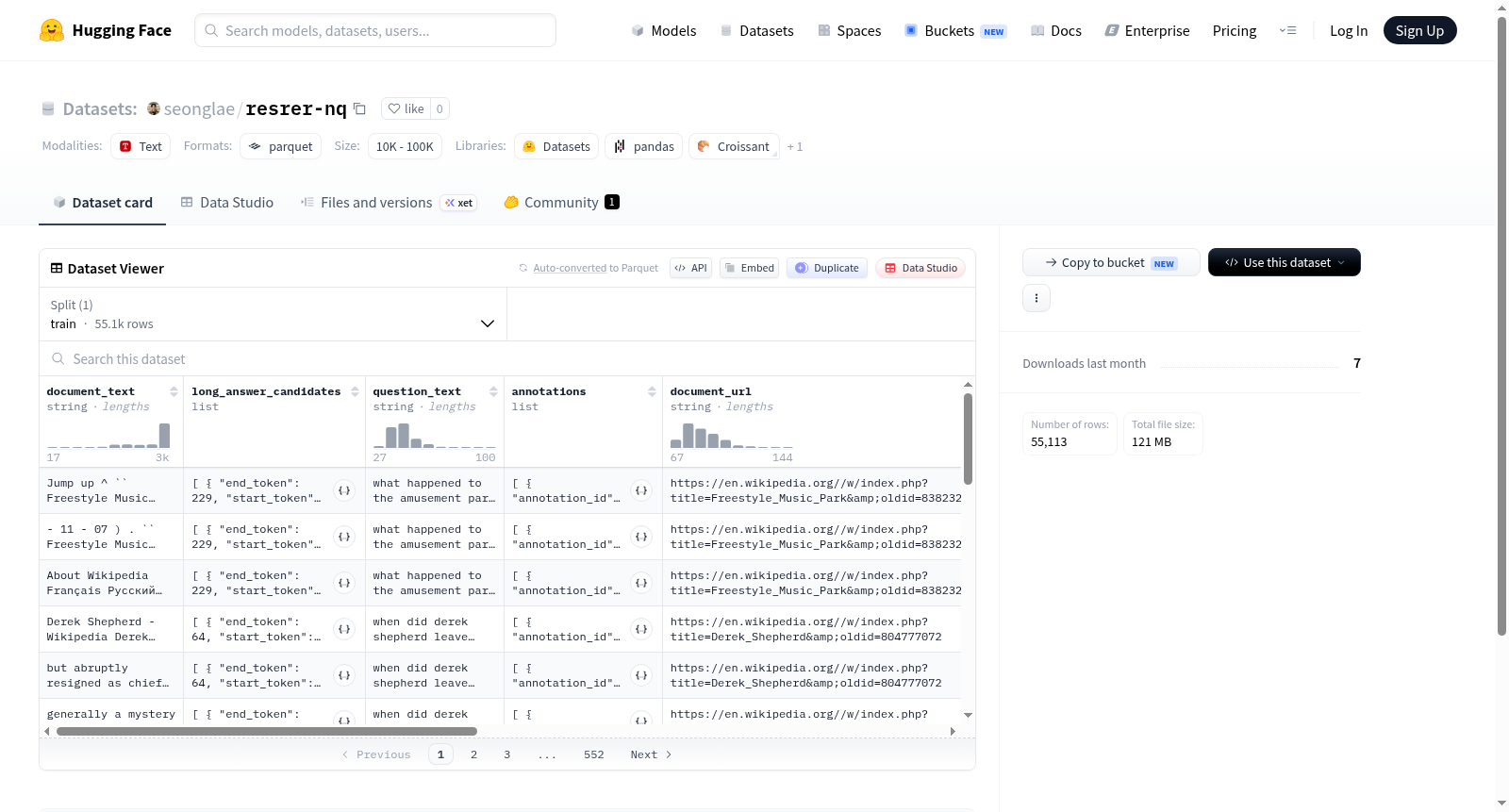This screenshot has height=812, width=1509.
Task: Open Buckets in the top navigation
Action: click(x=955, y=30)
